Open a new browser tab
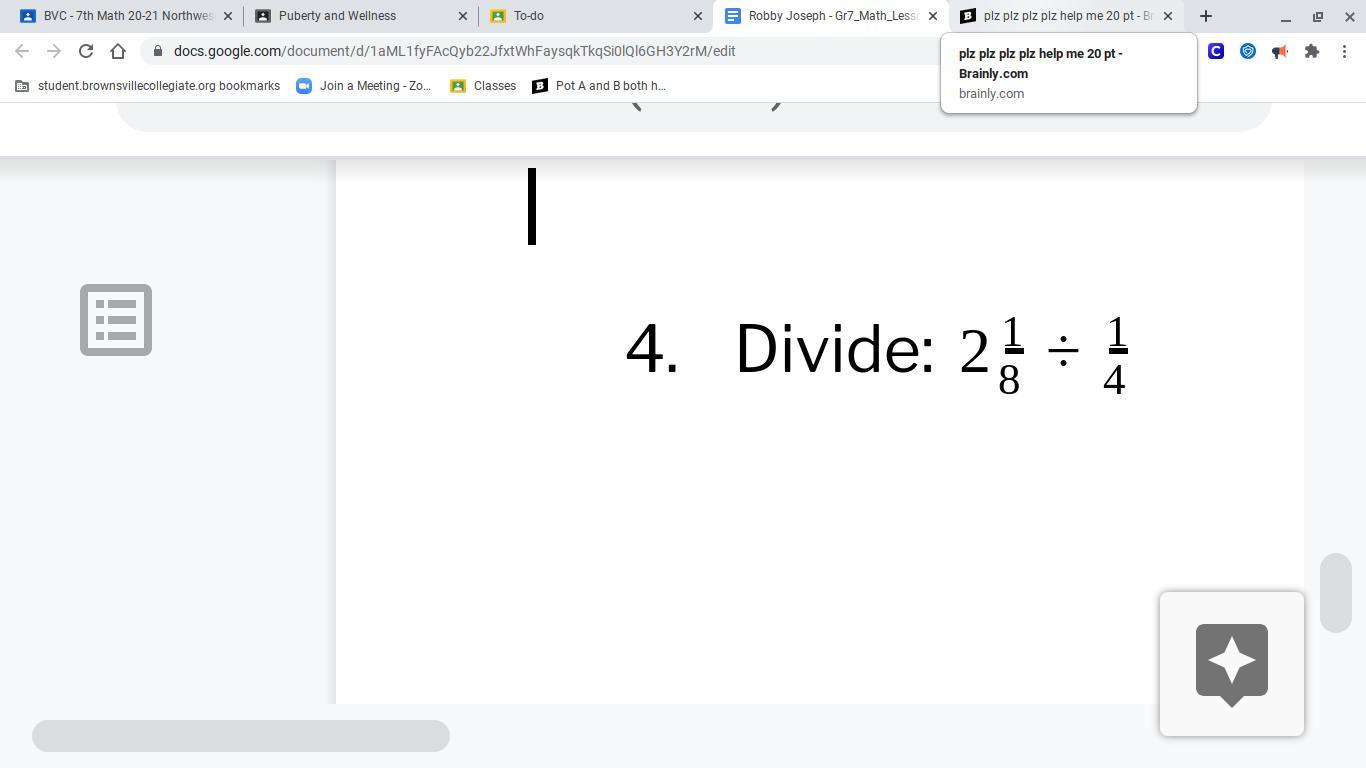Image resolution: width=1366 pixels, height=768 pixels. (1206, 16)
